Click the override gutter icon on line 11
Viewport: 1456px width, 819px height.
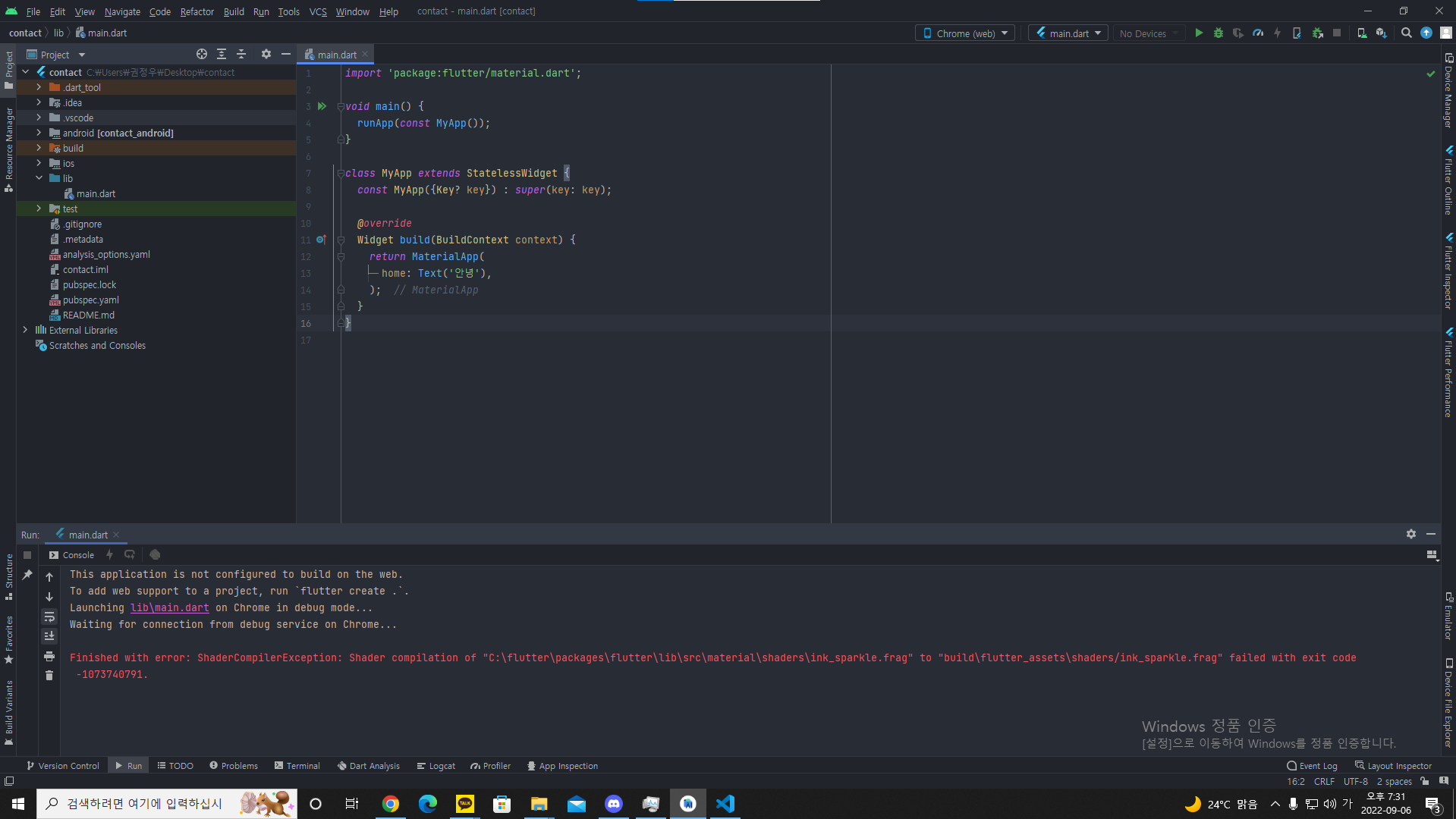point(322,240)
